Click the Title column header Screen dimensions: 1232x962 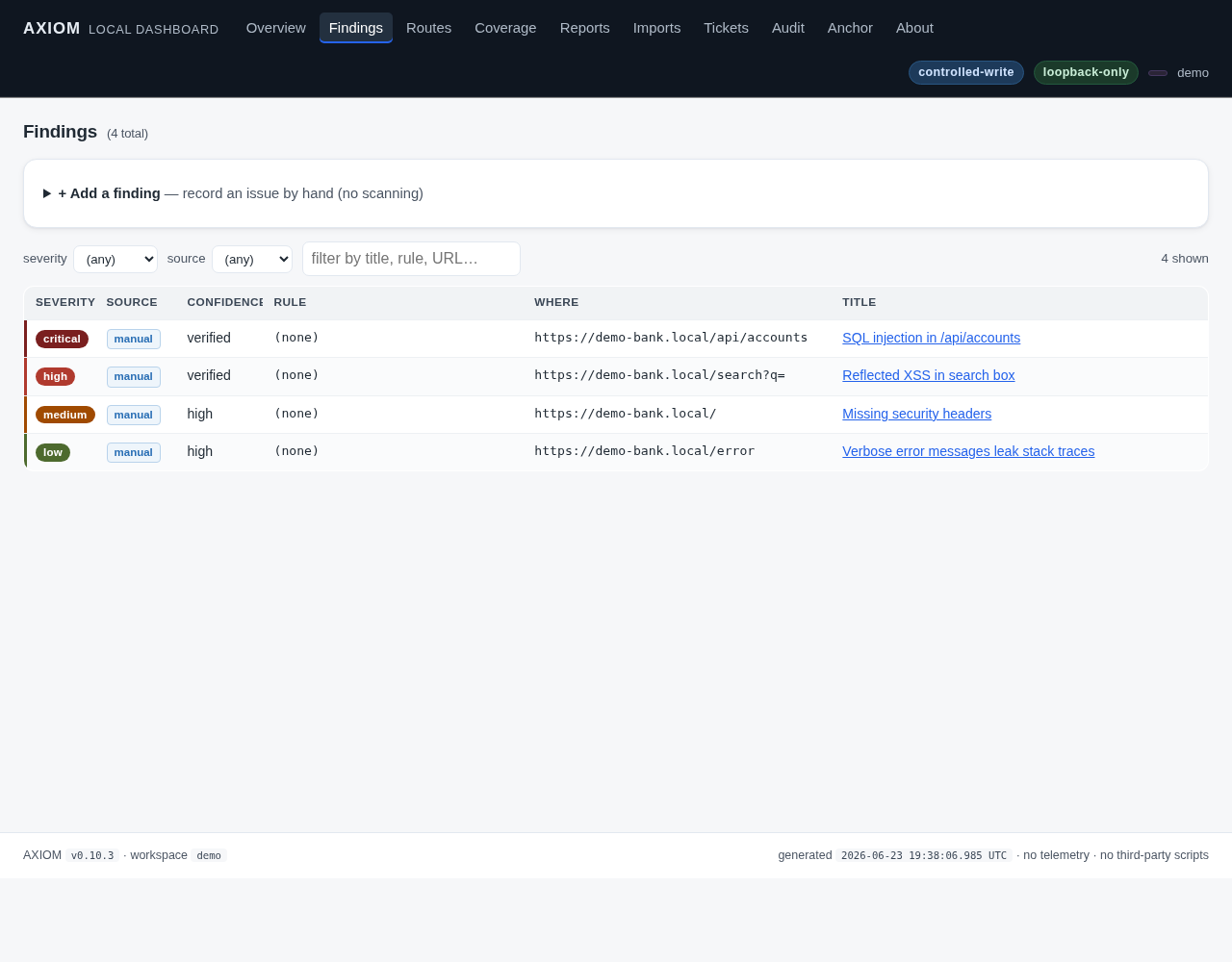860,302
